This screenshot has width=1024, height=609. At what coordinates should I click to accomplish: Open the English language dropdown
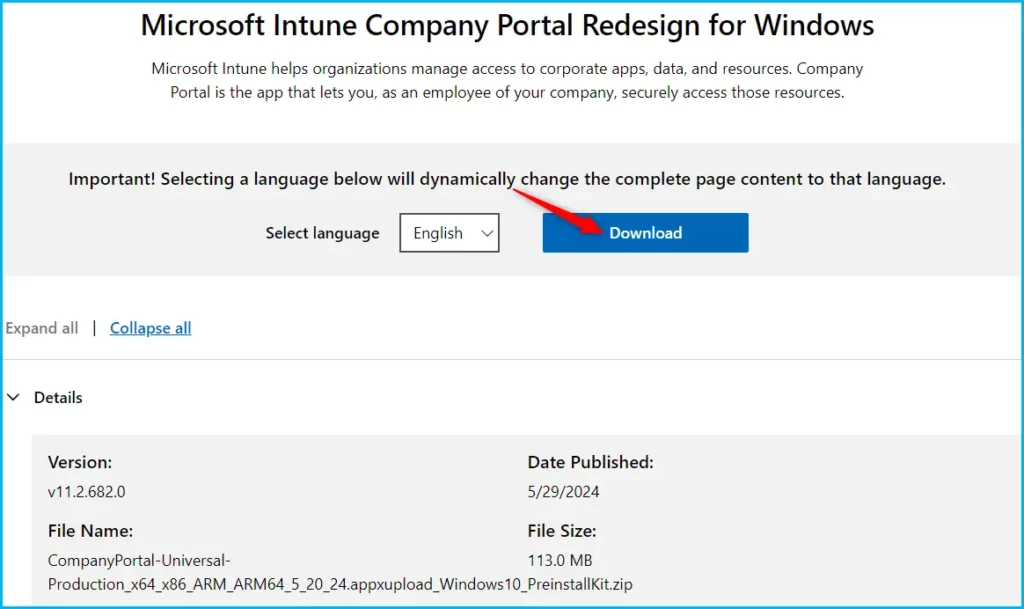click(449, 232)
